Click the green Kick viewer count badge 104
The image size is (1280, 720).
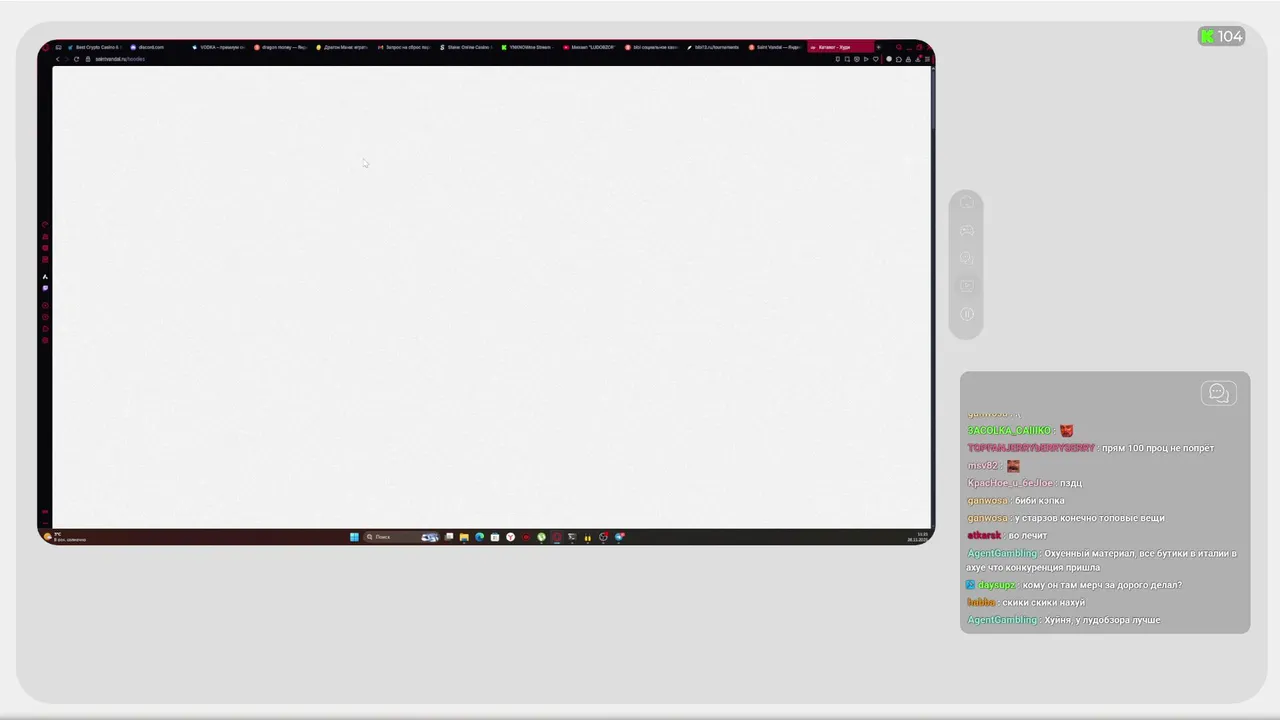pyautogui.click(x=1221, y=37)
